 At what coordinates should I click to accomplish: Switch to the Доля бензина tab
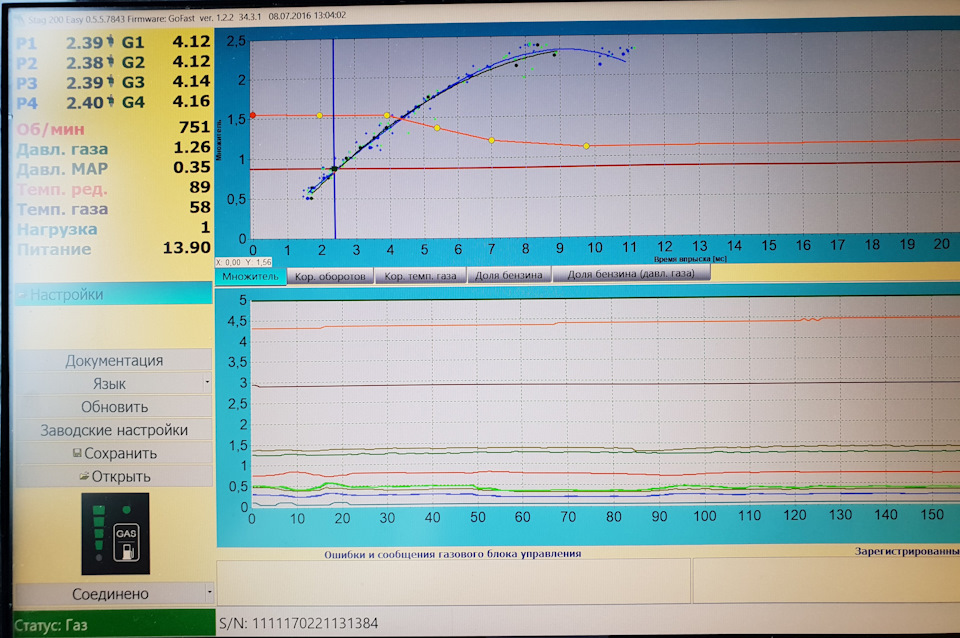[509, 275]
